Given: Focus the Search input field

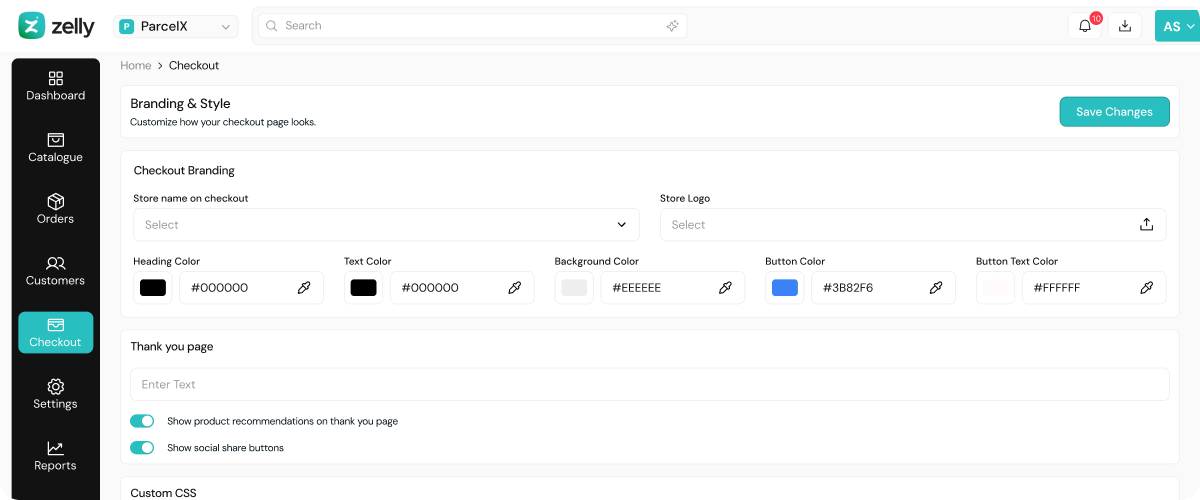Looking at the screenshot, I should coord(472,26).
